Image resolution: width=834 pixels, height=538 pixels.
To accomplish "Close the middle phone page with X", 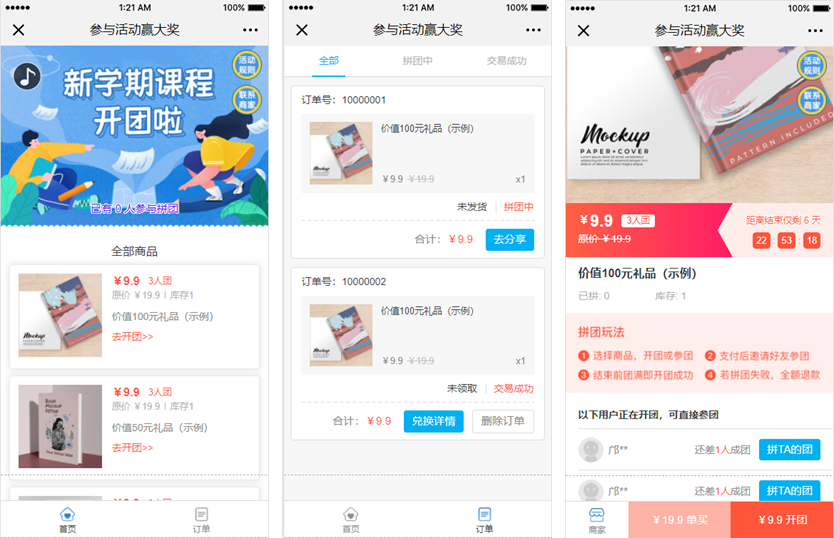I will [x=302, y=30].
